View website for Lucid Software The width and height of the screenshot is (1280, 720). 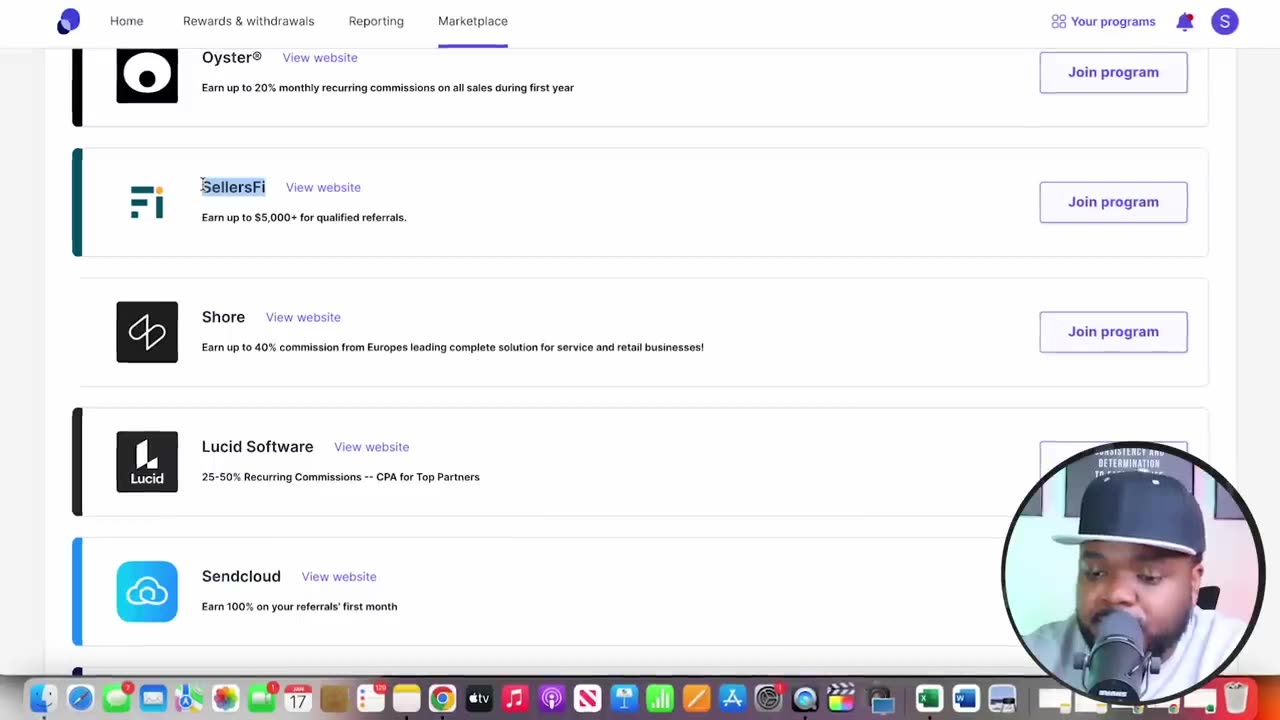click(371, 447)
